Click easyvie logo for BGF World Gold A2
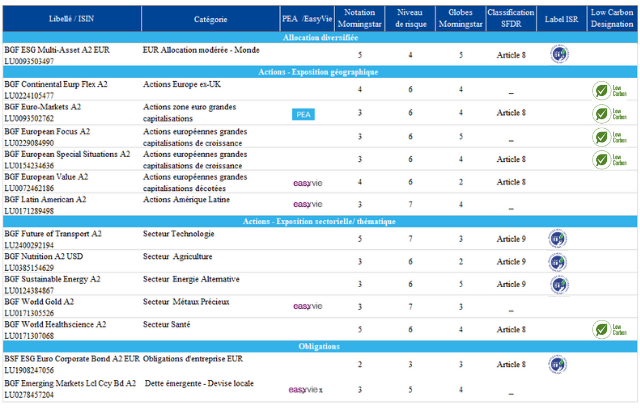 click(308, 306)
